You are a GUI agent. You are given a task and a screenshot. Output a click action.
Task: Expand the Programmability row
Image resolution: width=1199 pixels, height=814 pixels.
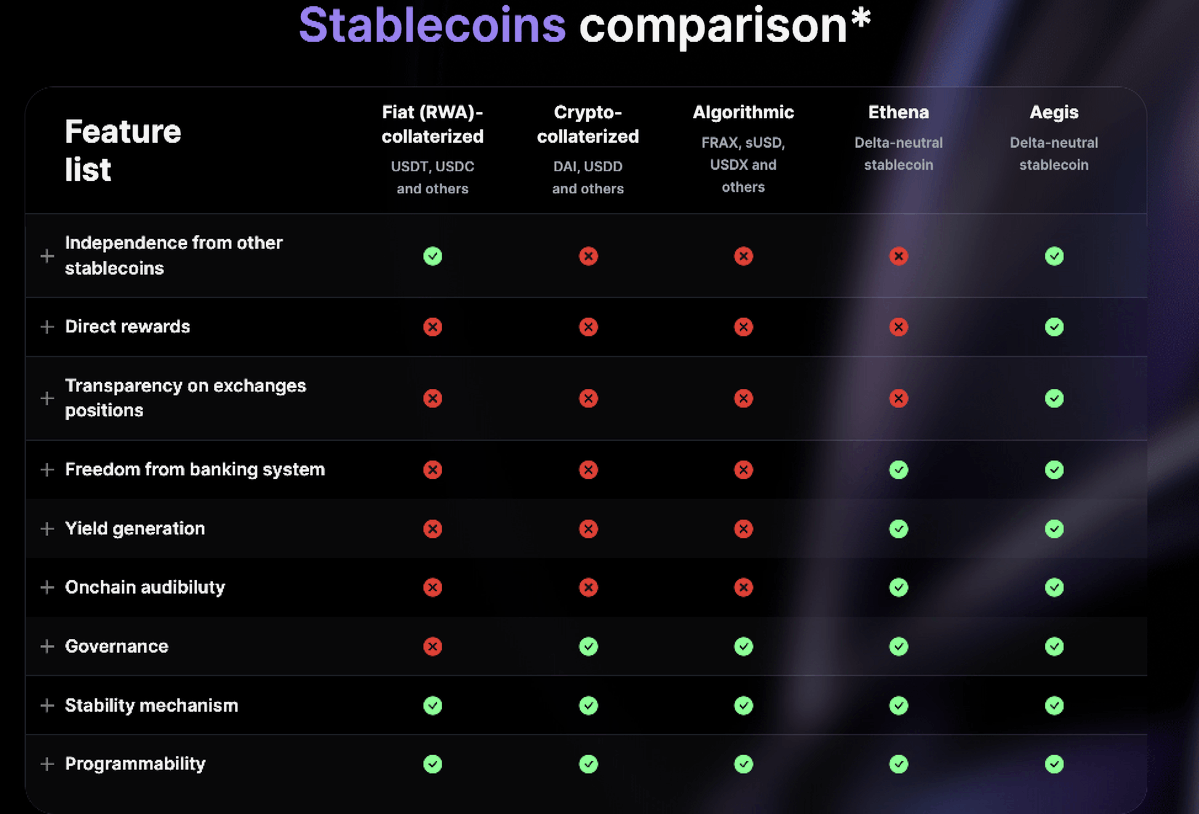(47, 764)
